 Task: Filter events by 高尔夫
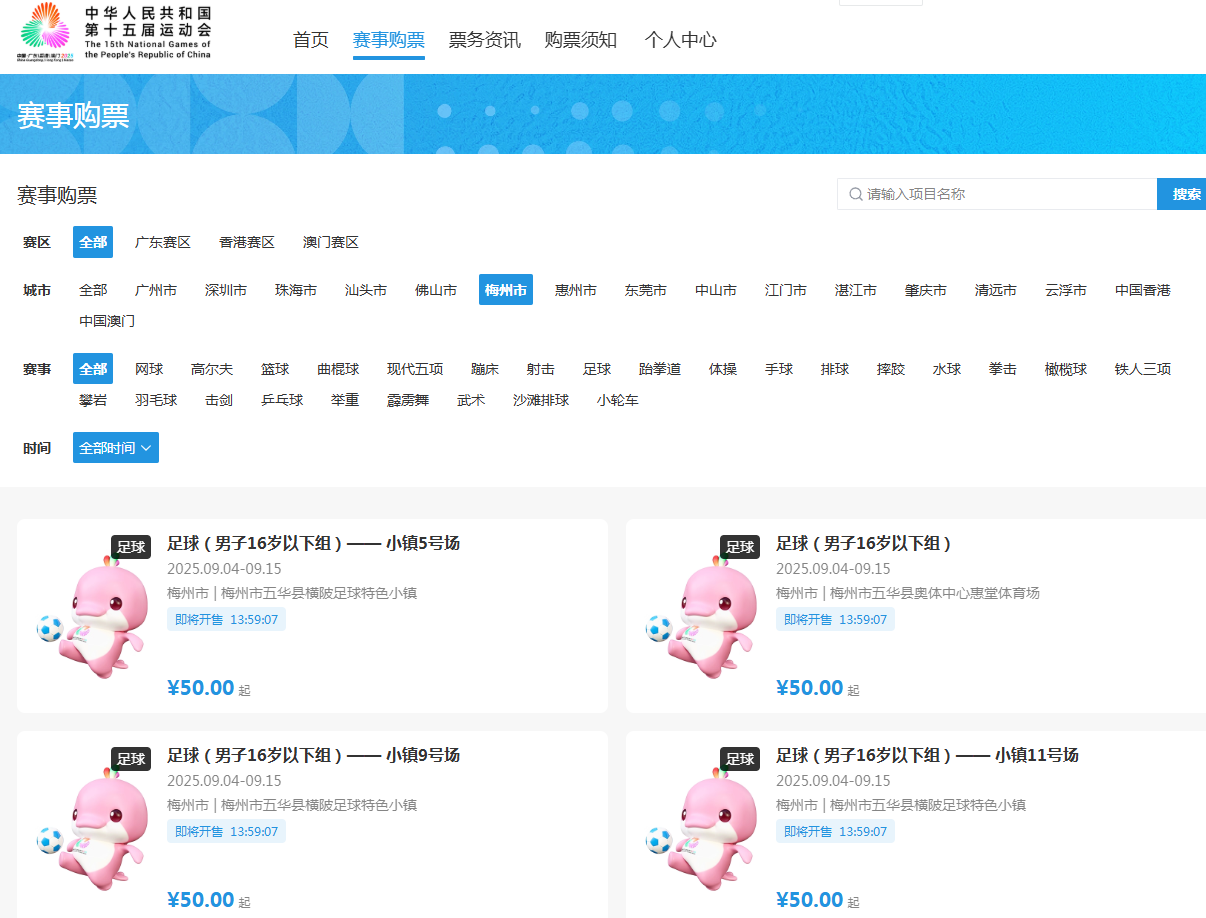tap(212, 369)
